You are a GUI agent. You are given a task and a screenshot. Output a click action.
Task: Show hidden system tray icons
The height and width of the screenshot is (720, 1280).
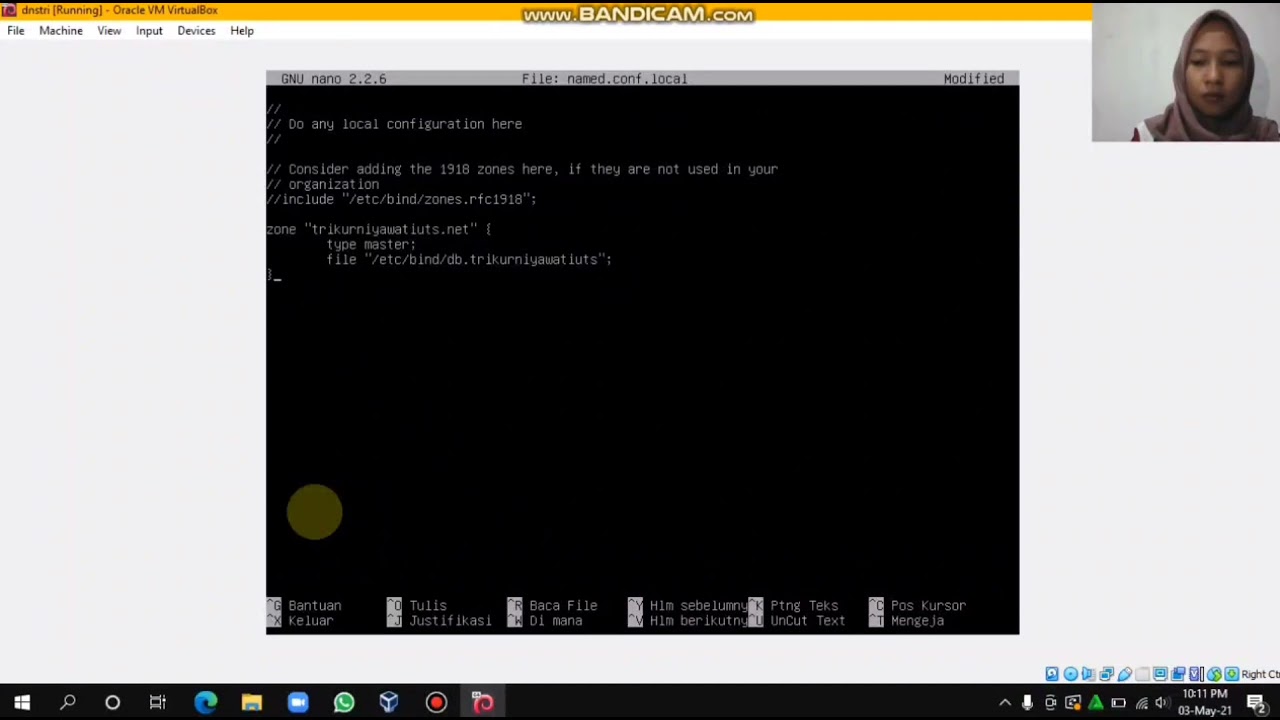[1005, 703]
